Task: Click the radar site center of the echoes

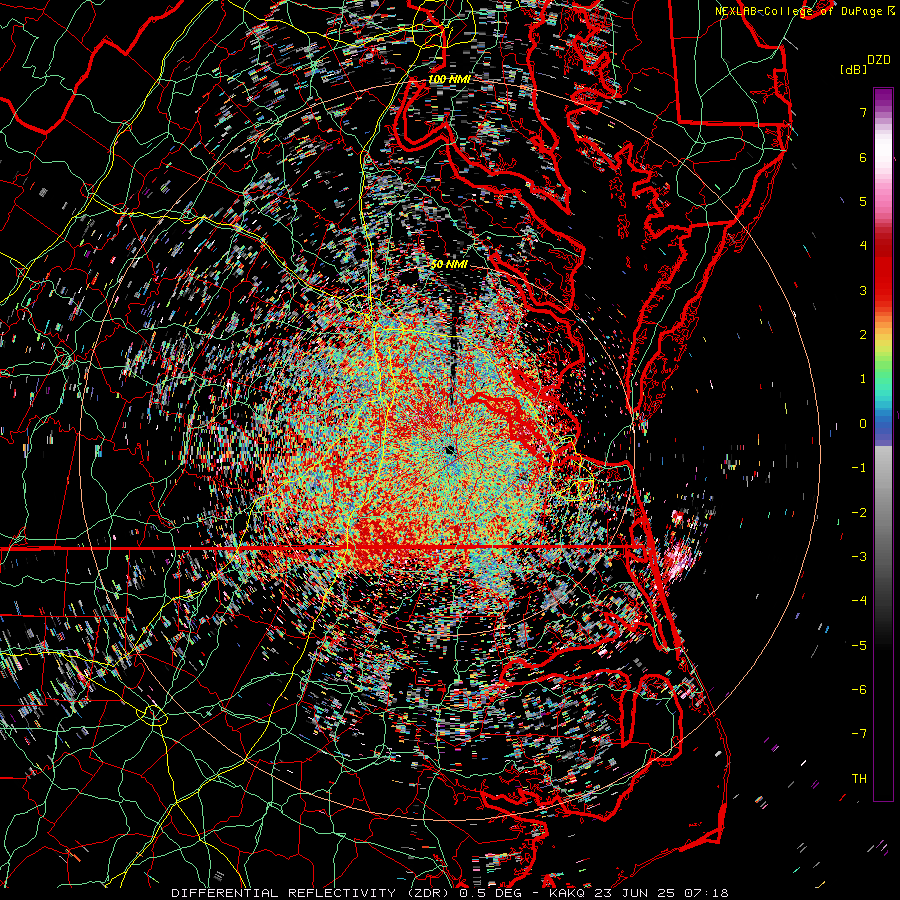Action: pyautogui.click(x=451, y=451)
